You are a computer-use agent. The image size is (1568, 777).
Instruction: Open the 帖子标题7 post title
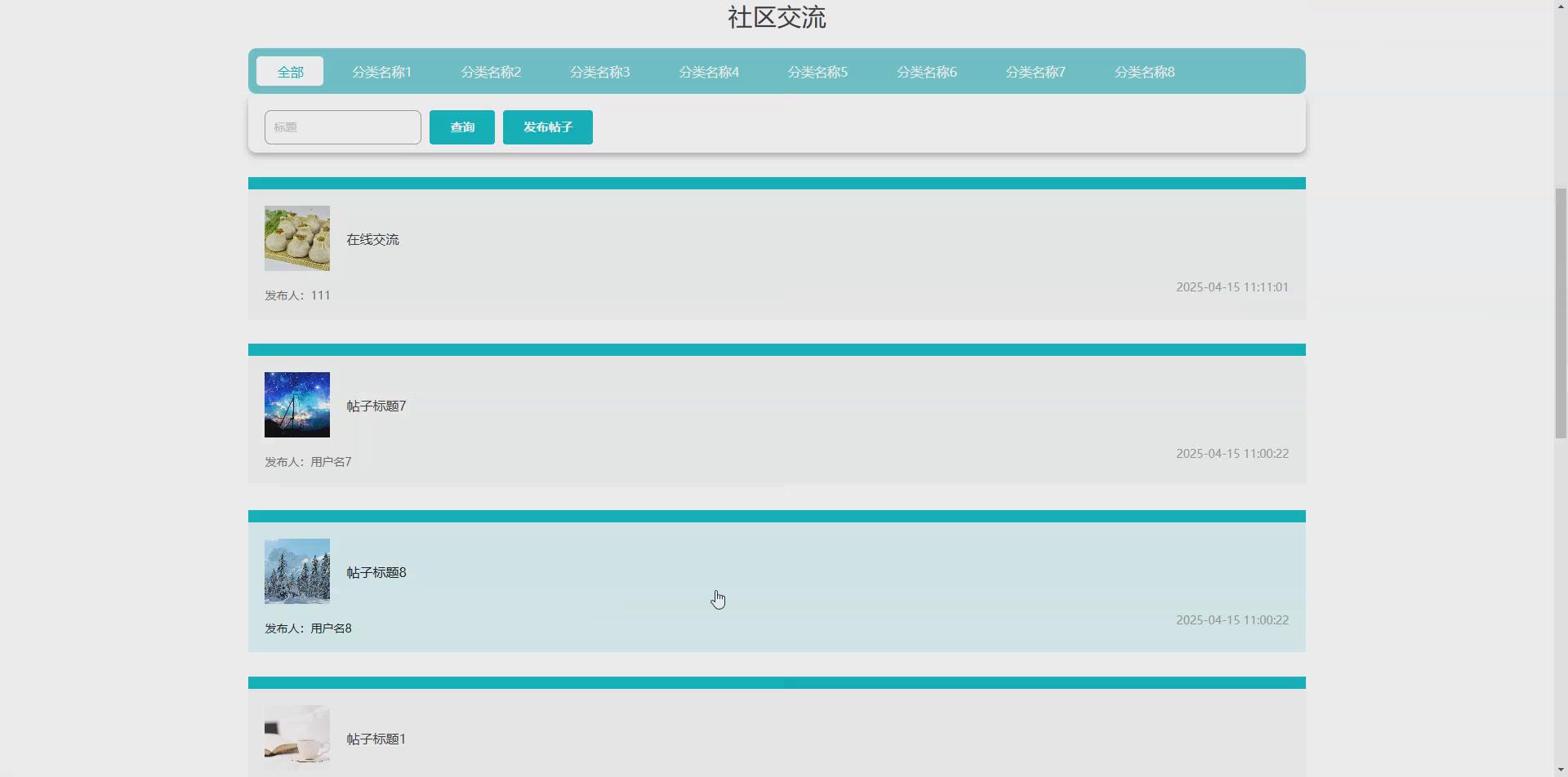376,406
